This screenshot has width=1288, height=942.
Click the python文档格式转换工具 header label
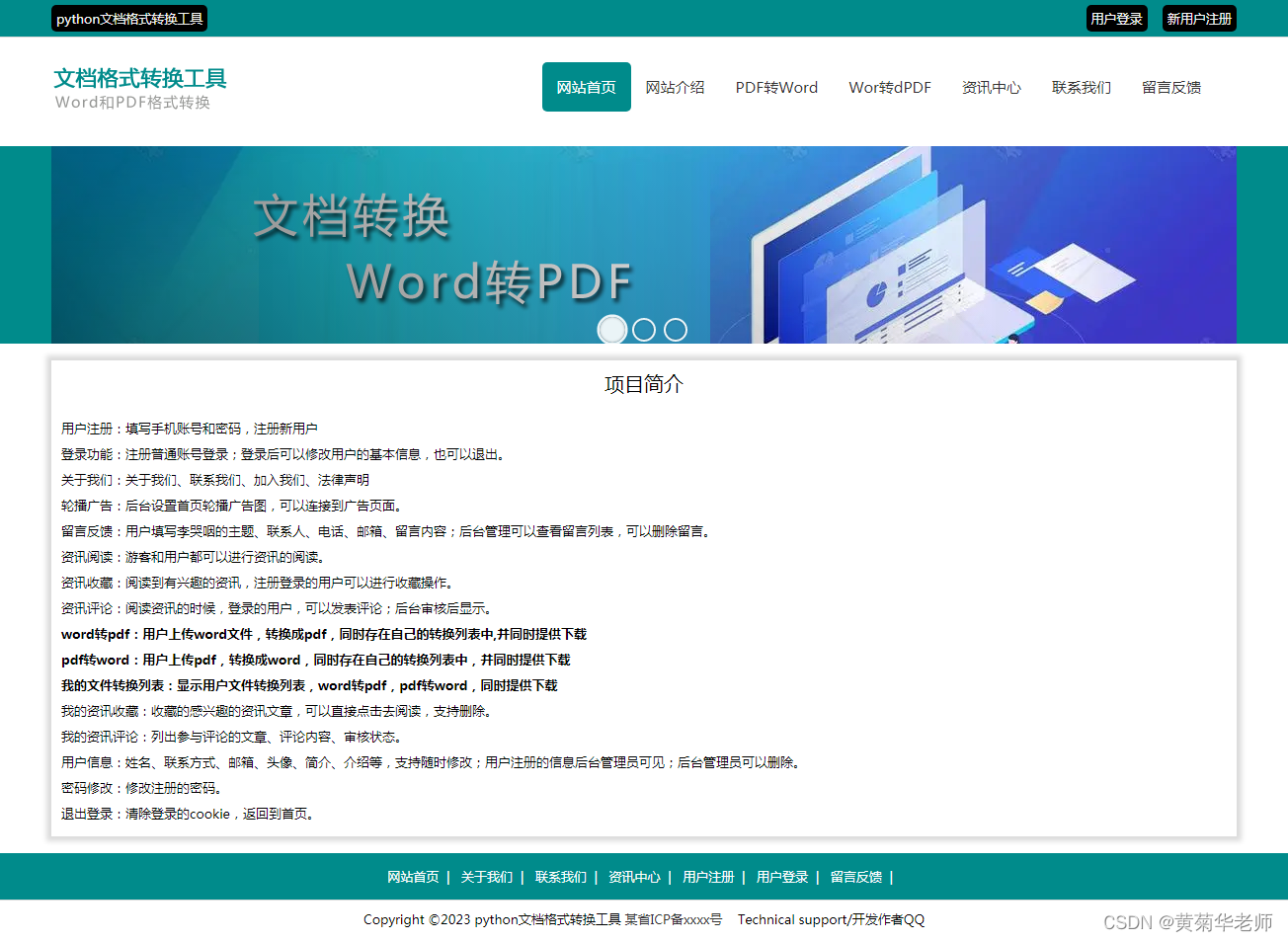[x=128, y=18]
